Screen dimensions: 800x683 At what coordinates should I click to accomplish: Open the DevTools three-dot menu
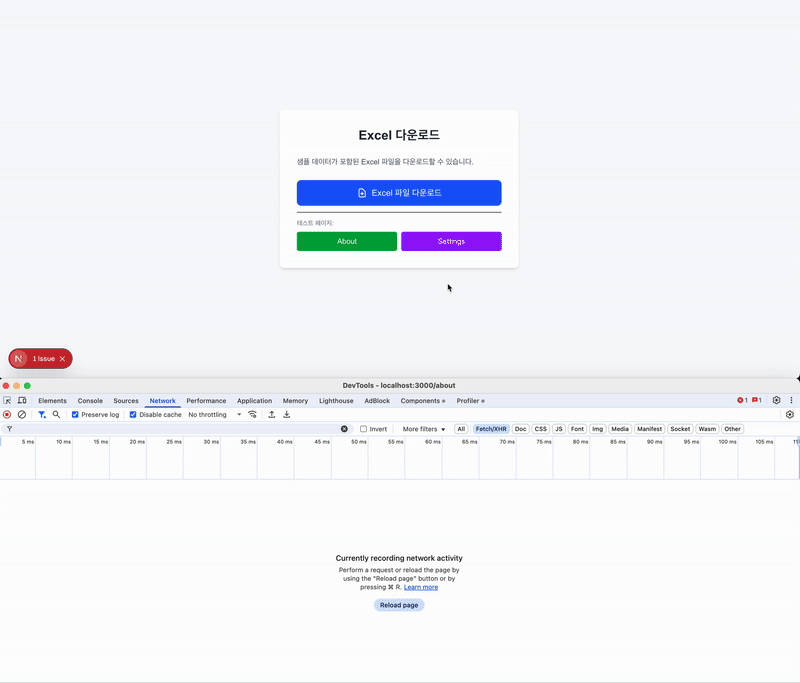791,400
